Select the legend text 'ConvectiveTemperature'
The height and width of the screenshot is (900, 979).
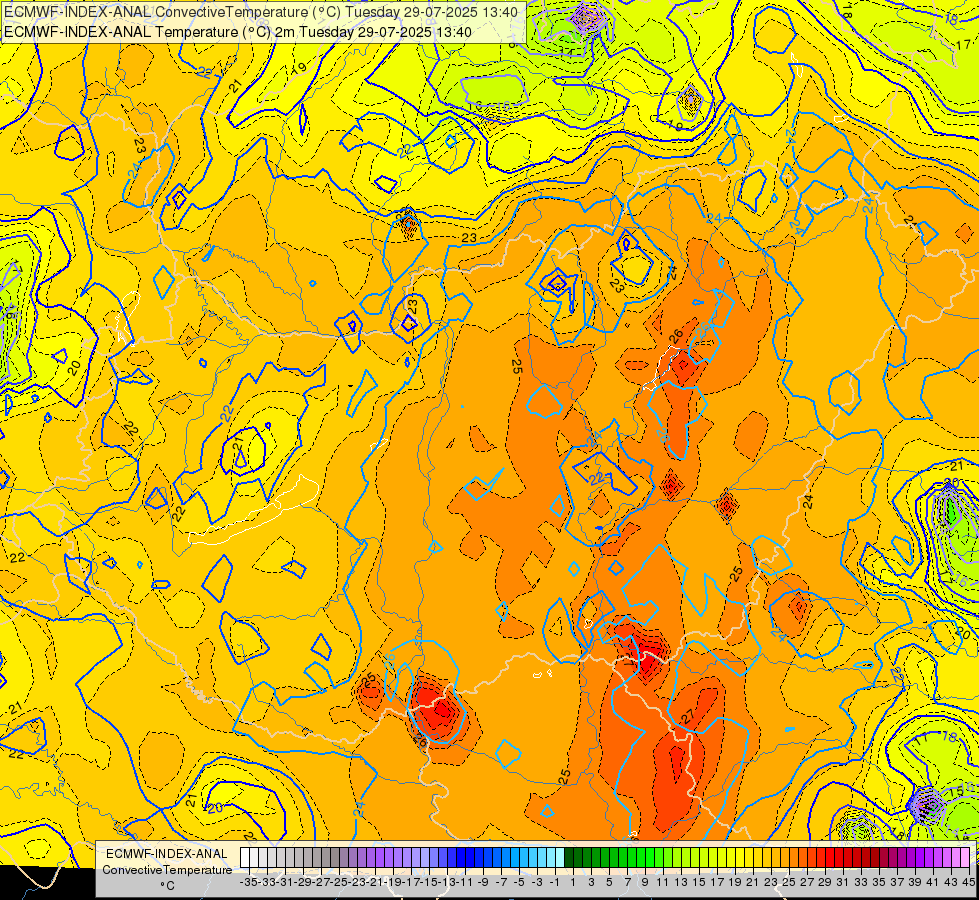(x=167, y=870)
